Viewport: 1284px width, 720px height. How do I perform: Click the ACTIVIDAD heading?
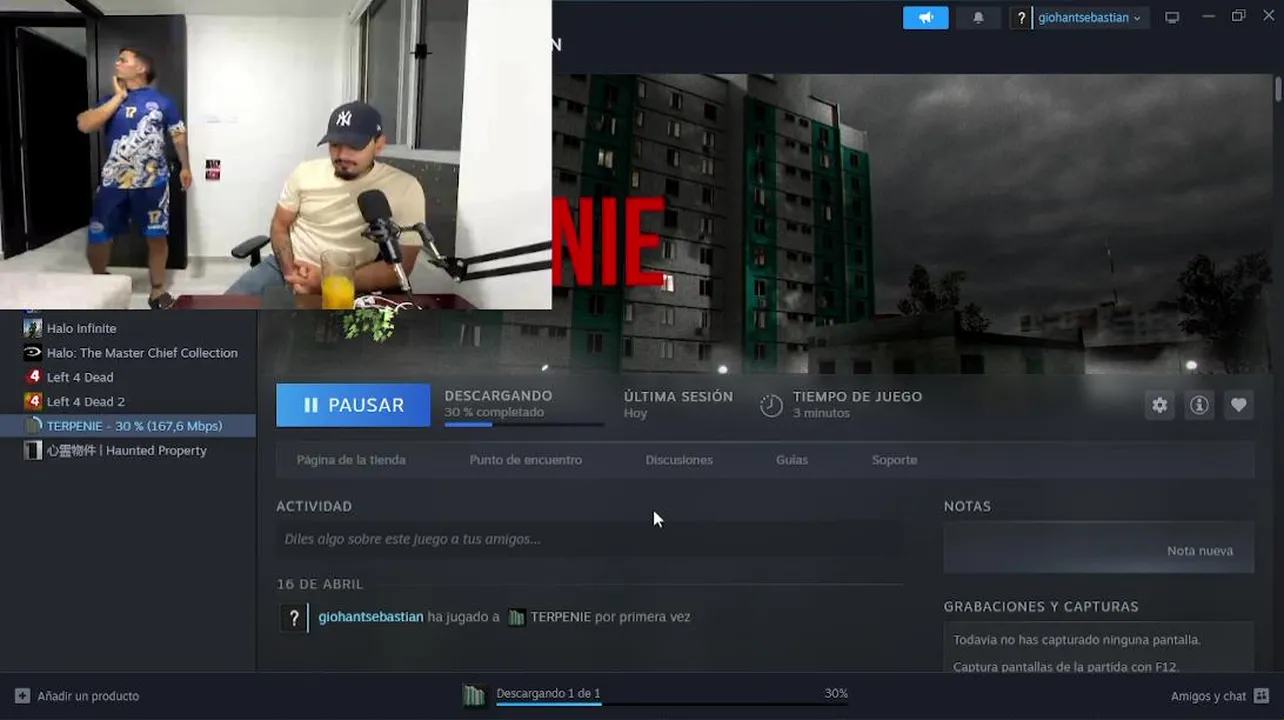(314, 507)
